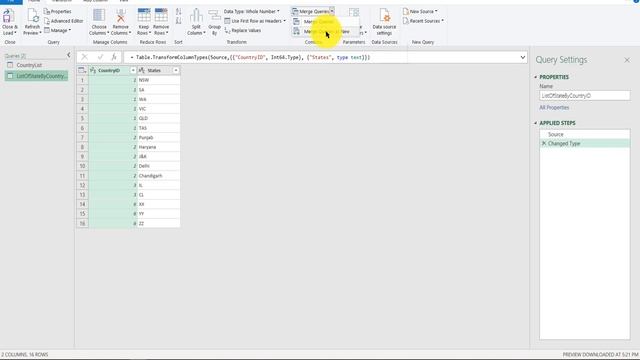Viewport: 640px width, 360px height.
Task: Click the QLD cell
Action: coord(158,118)
